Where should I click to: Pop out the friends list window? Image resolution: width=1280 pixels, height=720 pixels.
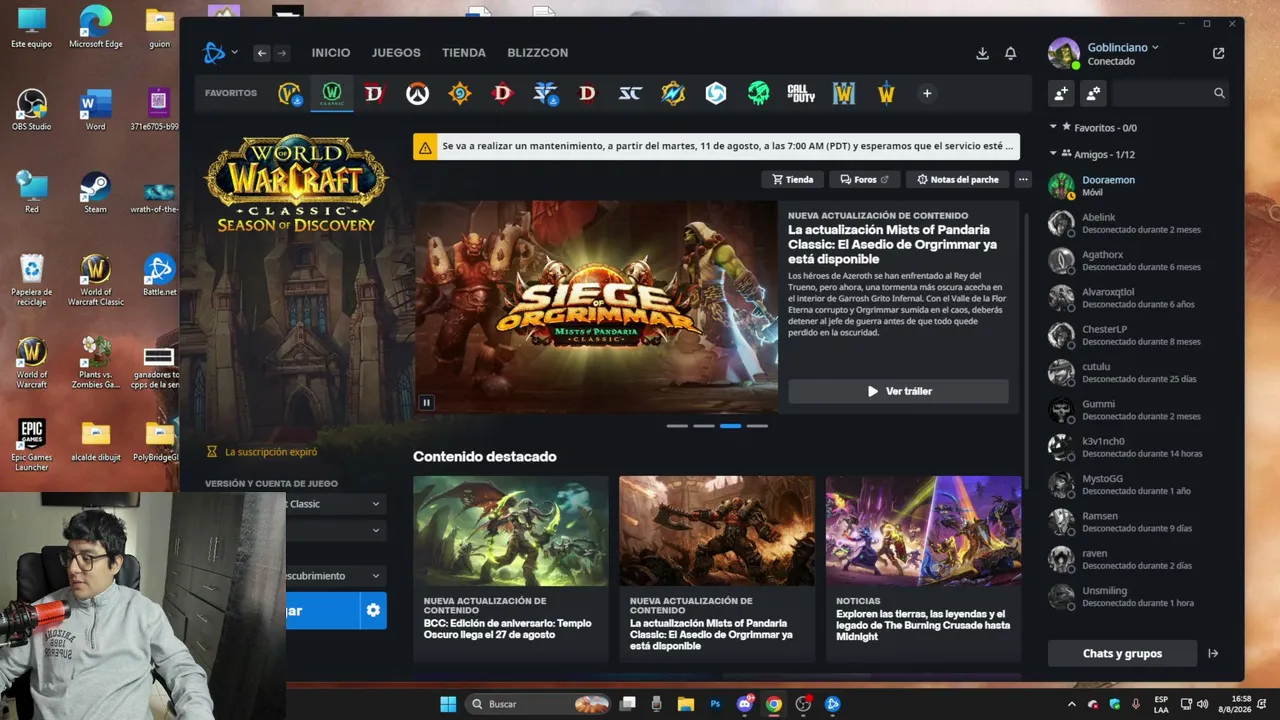pos(1218,53)
